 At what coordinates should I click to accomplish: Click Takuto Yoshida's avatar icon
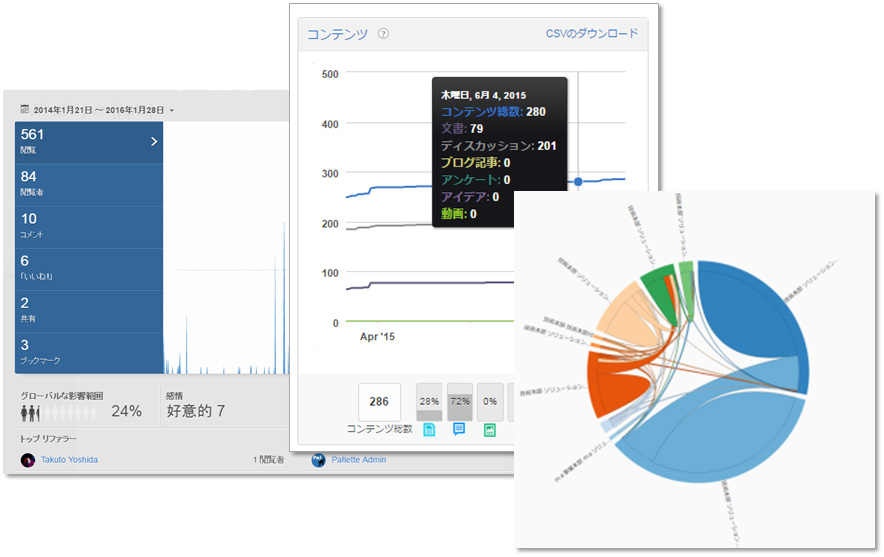click(28, 460)
